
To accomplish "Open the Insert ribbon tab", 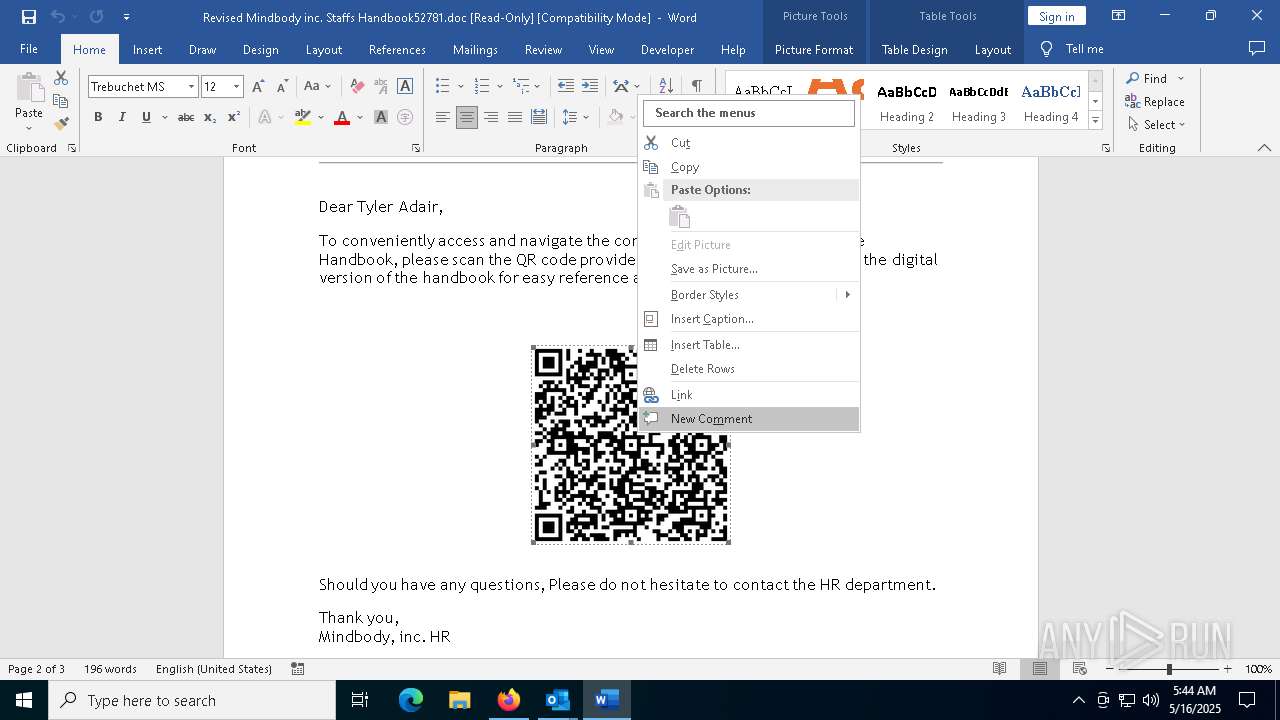I will pos(147,49).
